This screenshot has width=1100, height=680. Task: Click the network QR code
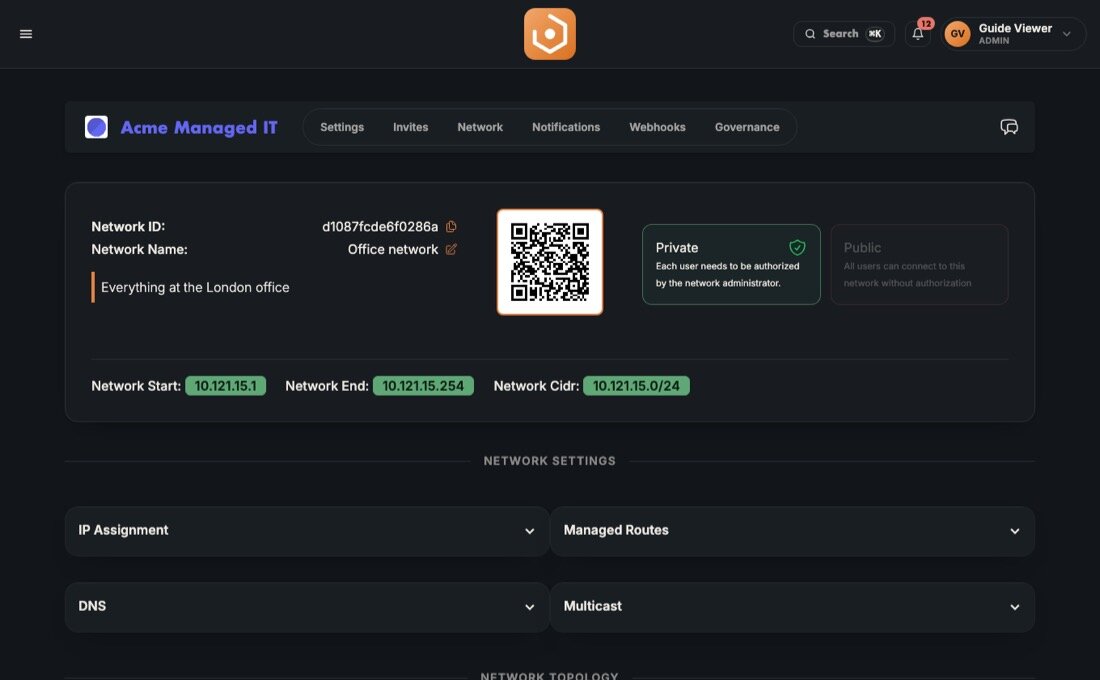(549, 262)
